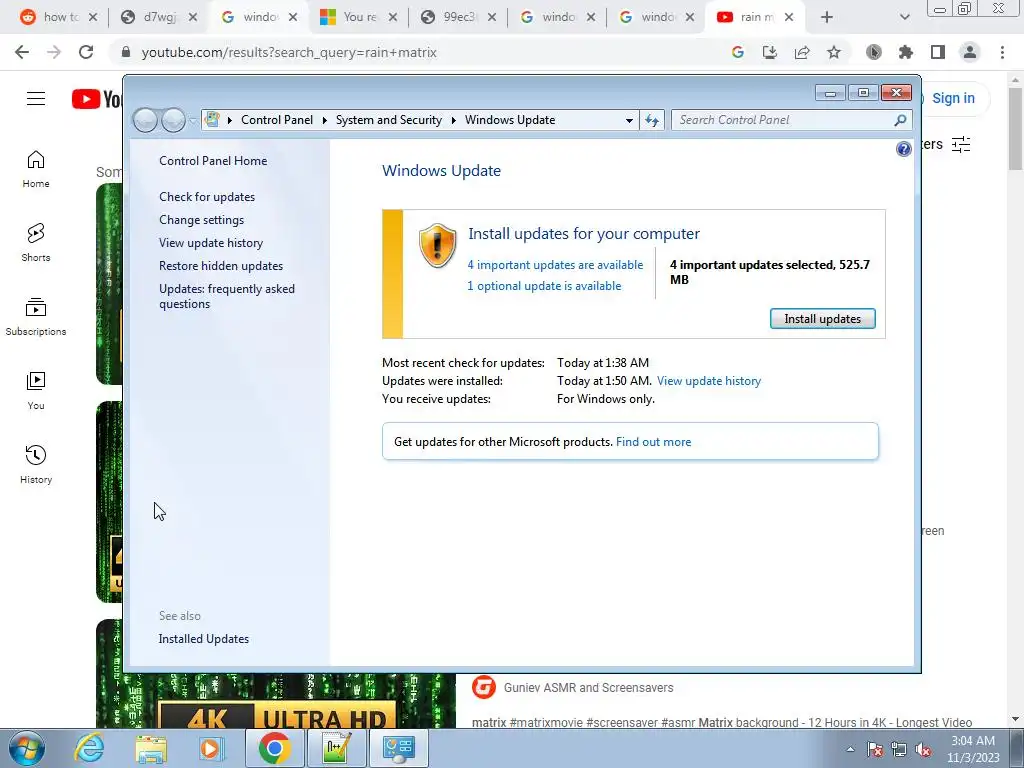This screenshot has width=1024, height=768.
Task: Click the search magnifier in Control Panel
Action: pos(900,120)
